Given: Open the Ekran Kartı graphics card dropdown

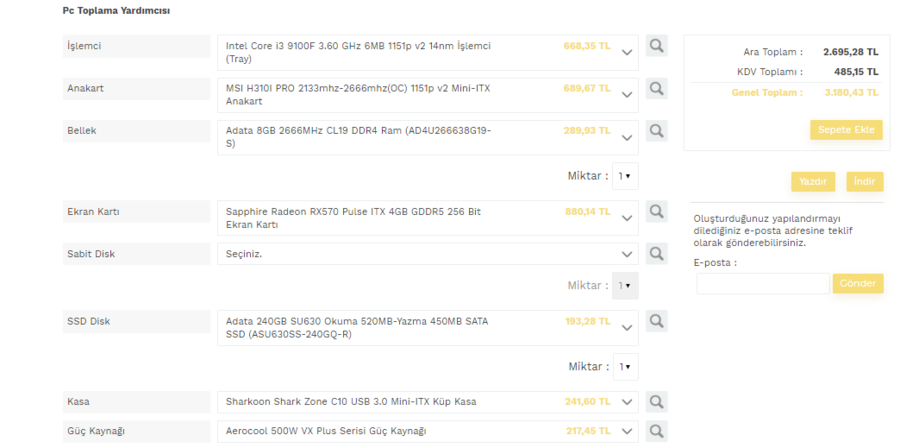Looking at the screenshot, I should (x=627, y=218).
